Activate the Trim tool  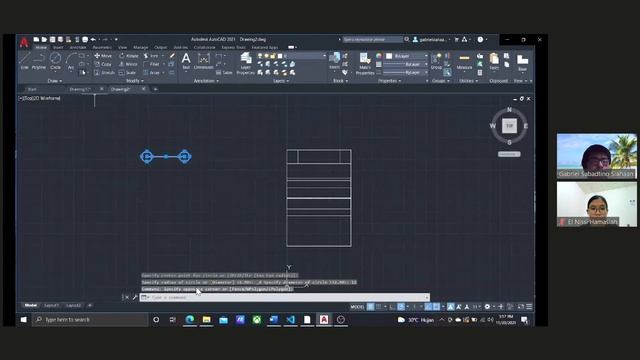tap(151, 56)
